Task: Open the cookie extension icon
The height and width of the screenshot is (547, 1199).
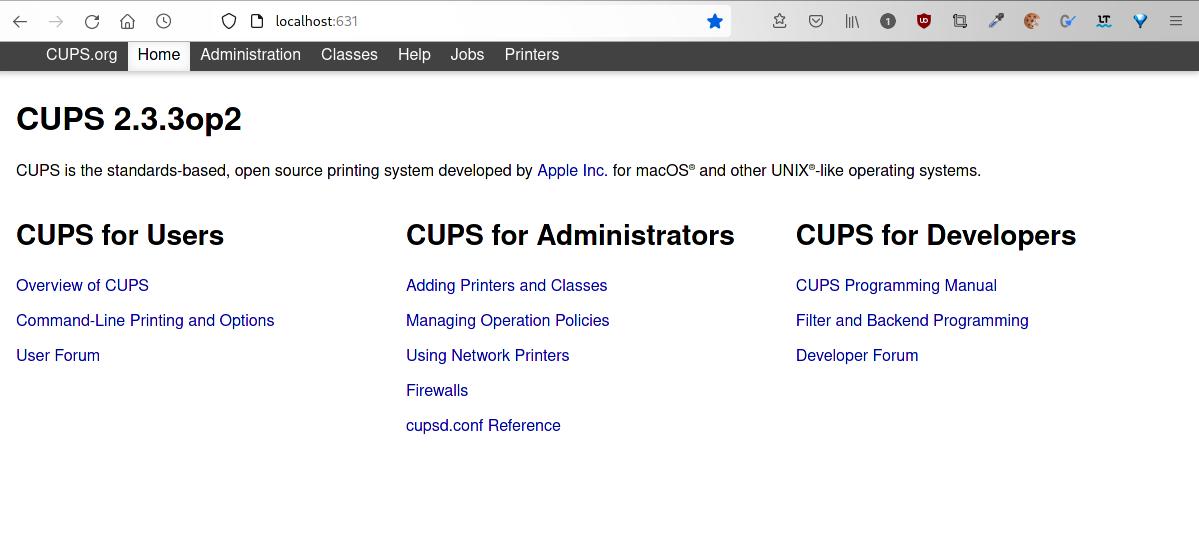Action: coord(1032,21)
